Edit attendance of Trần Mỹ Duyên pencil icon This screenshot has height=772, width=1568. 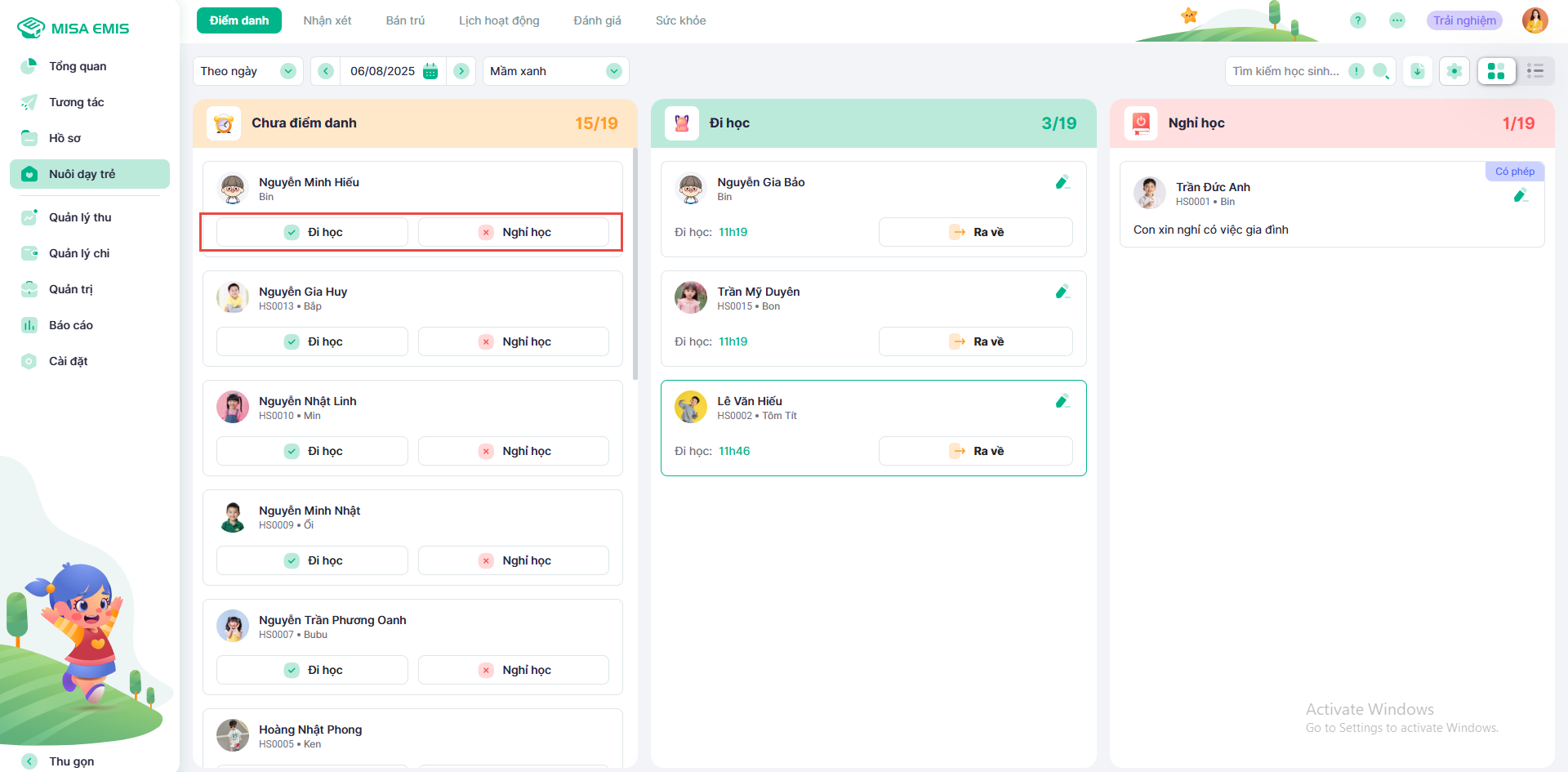pos(1062,292)
